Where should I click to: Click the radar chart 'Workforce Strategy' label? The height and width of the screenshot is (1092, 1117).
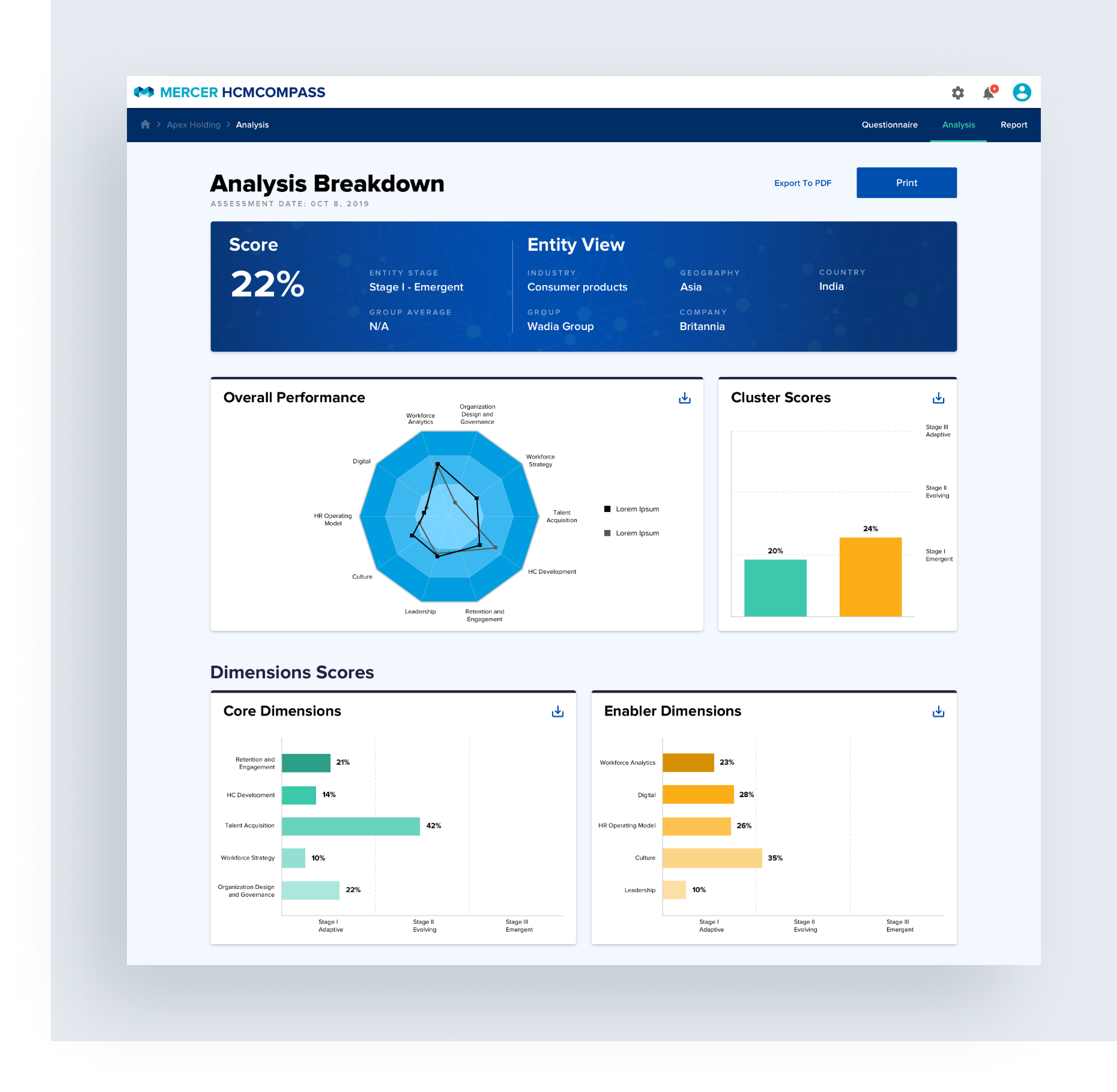[x=540, y=461]
